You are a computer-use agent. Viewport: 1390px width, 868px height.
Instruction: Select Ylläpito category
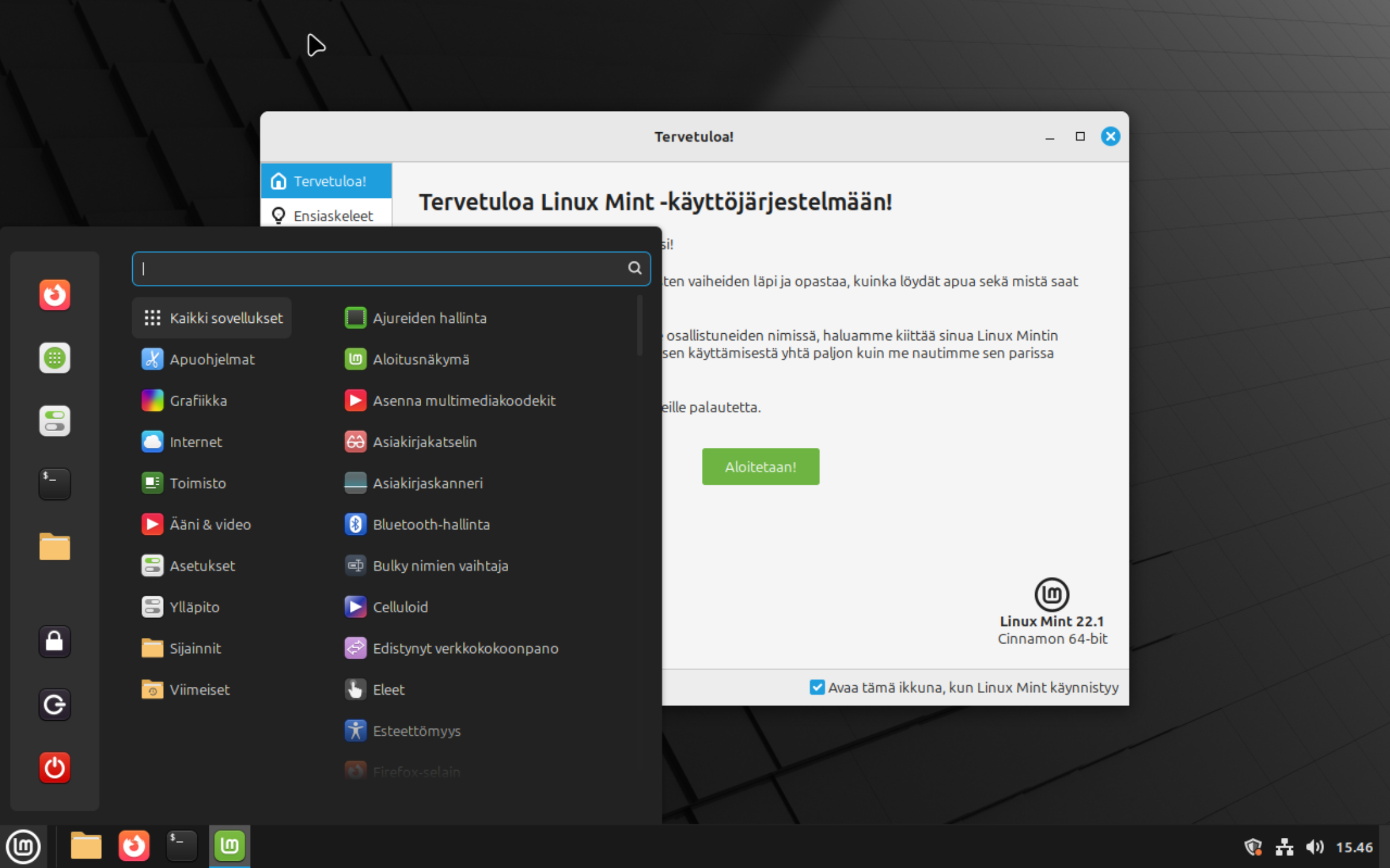[212, 607]
